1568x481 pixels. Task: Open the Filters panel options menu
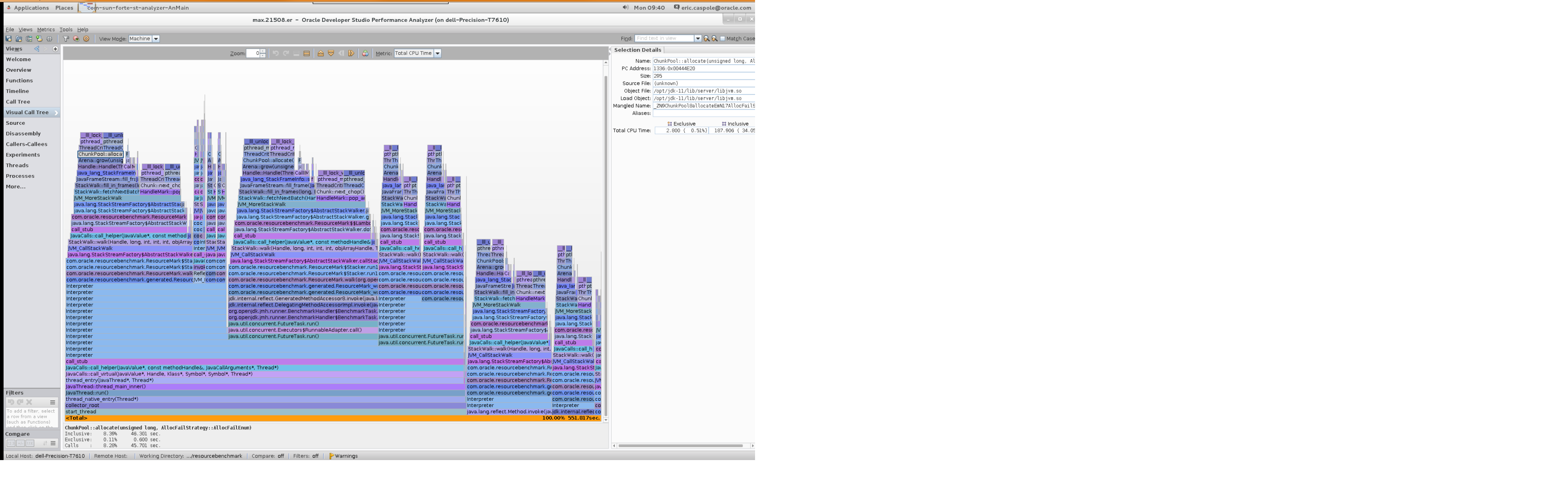53,403
